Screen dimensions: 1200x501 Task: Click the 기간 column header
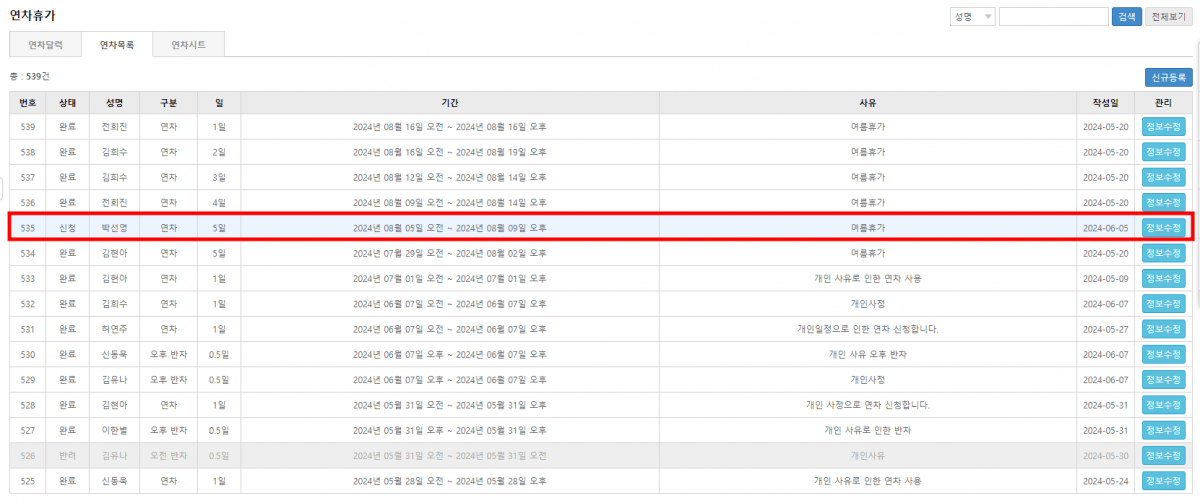coord(449,103)
